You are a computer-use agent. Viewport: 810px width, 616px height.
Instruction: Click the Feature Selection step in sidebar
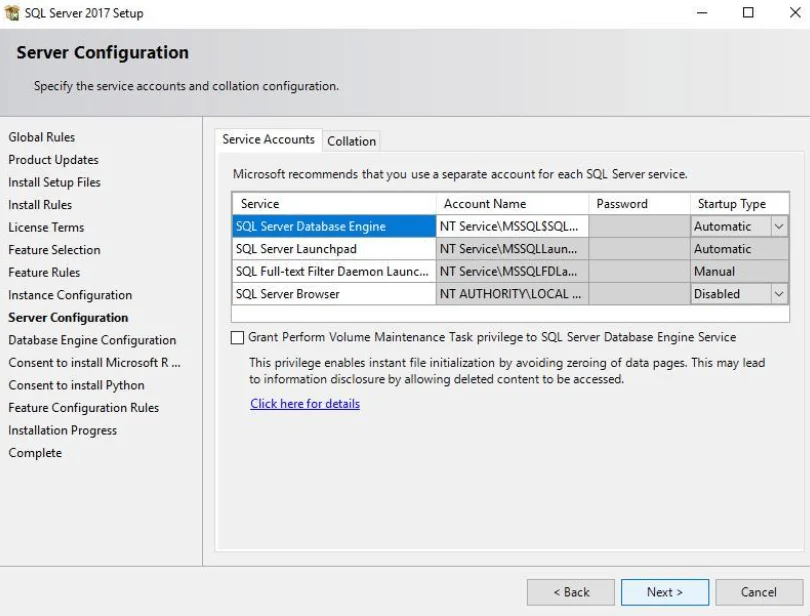[54, 250]
